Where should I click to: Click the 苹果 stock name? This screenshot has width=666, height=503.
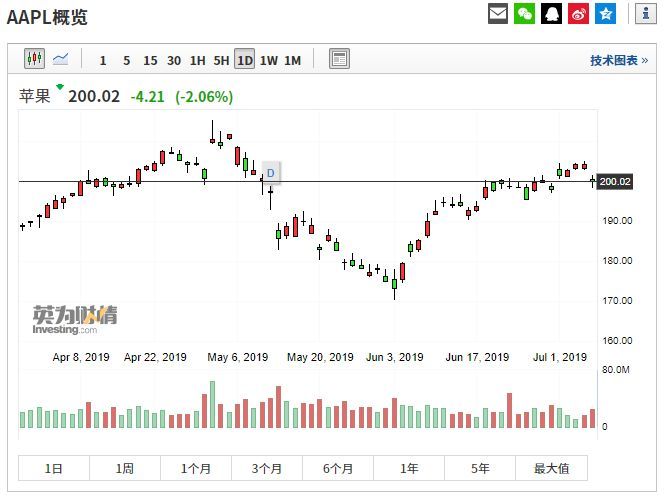tap(35, 96)
